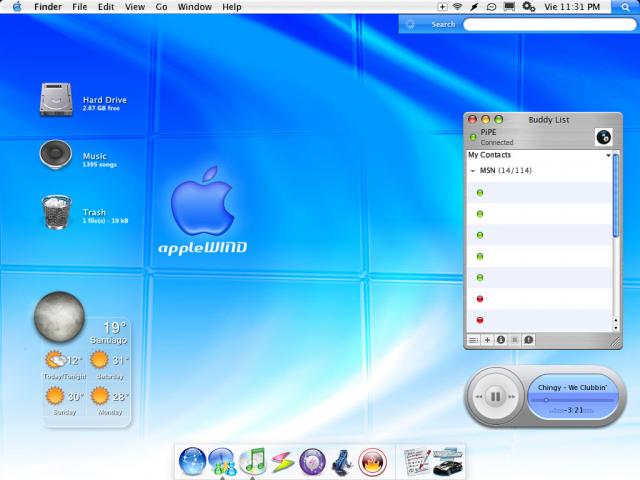Viewport: 640px width, 480px height.
Task: Skip to previous track
Action: [x=478, y=396]
